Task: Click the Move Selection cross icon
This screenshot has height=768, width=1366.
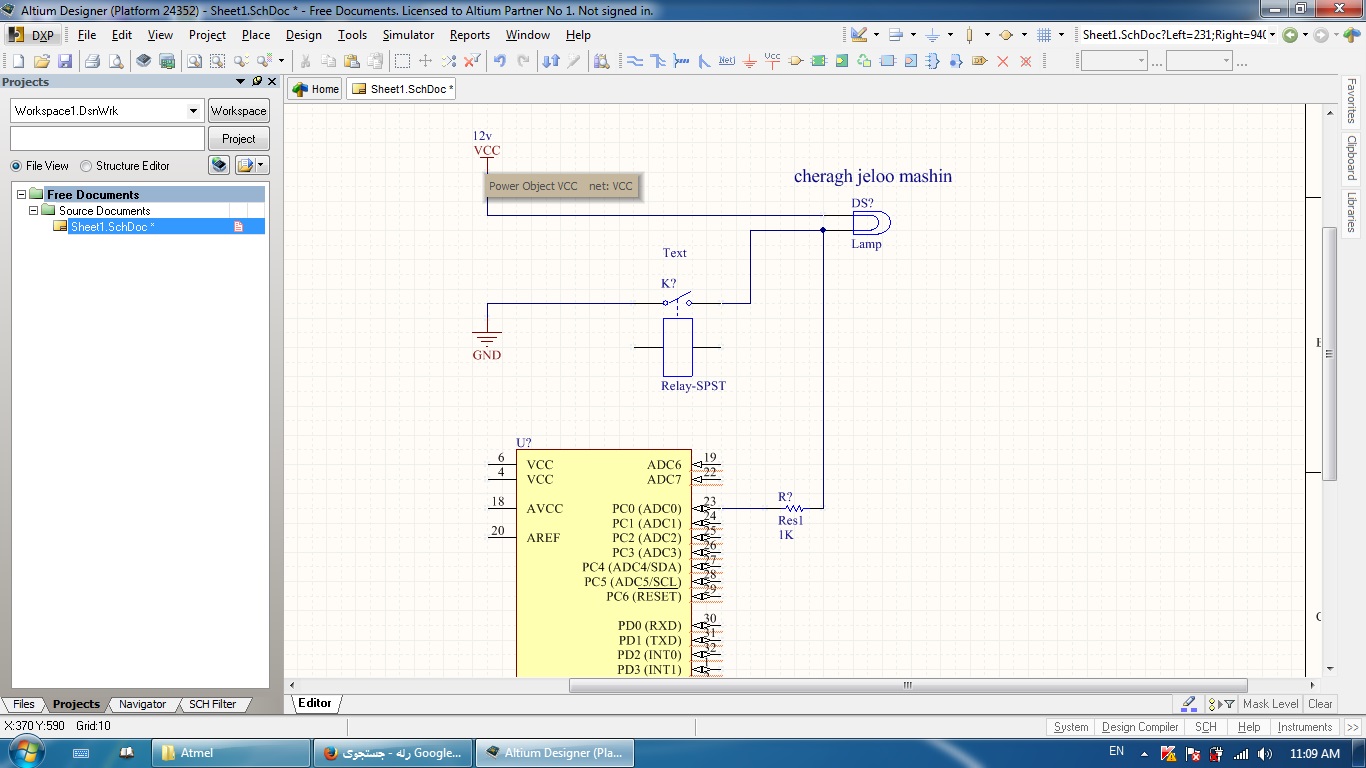Action: [x=425, y=61]
